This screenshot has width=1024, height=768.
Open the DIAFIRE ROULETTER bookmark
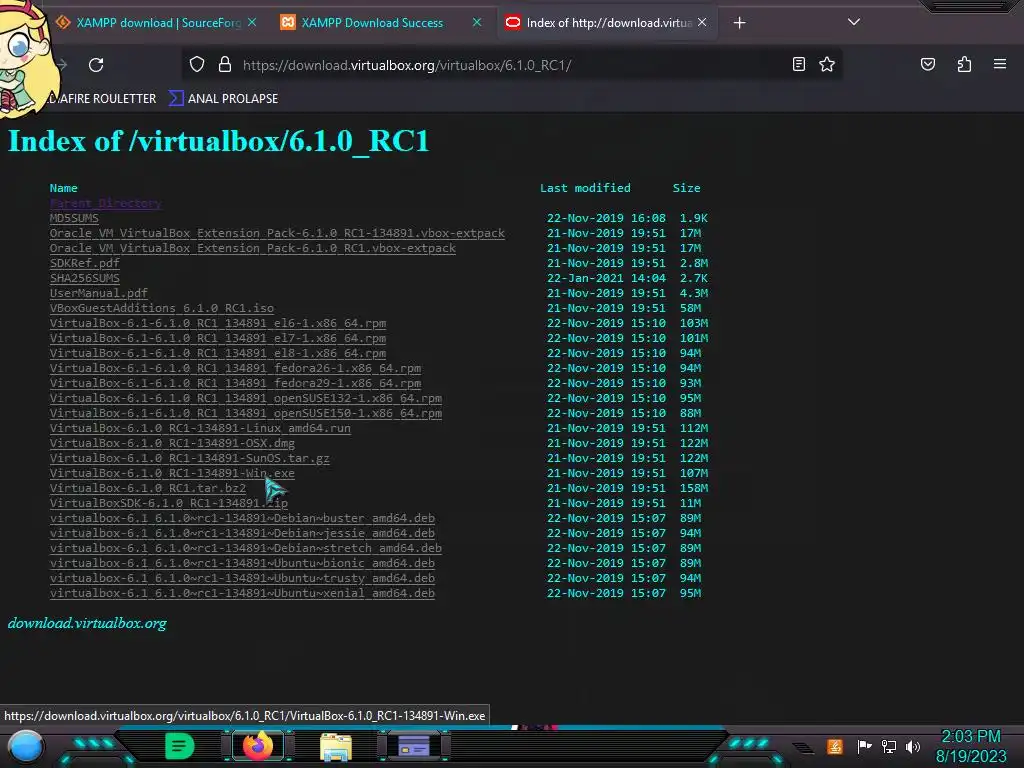pyautogui.click(x=103, y=99)
